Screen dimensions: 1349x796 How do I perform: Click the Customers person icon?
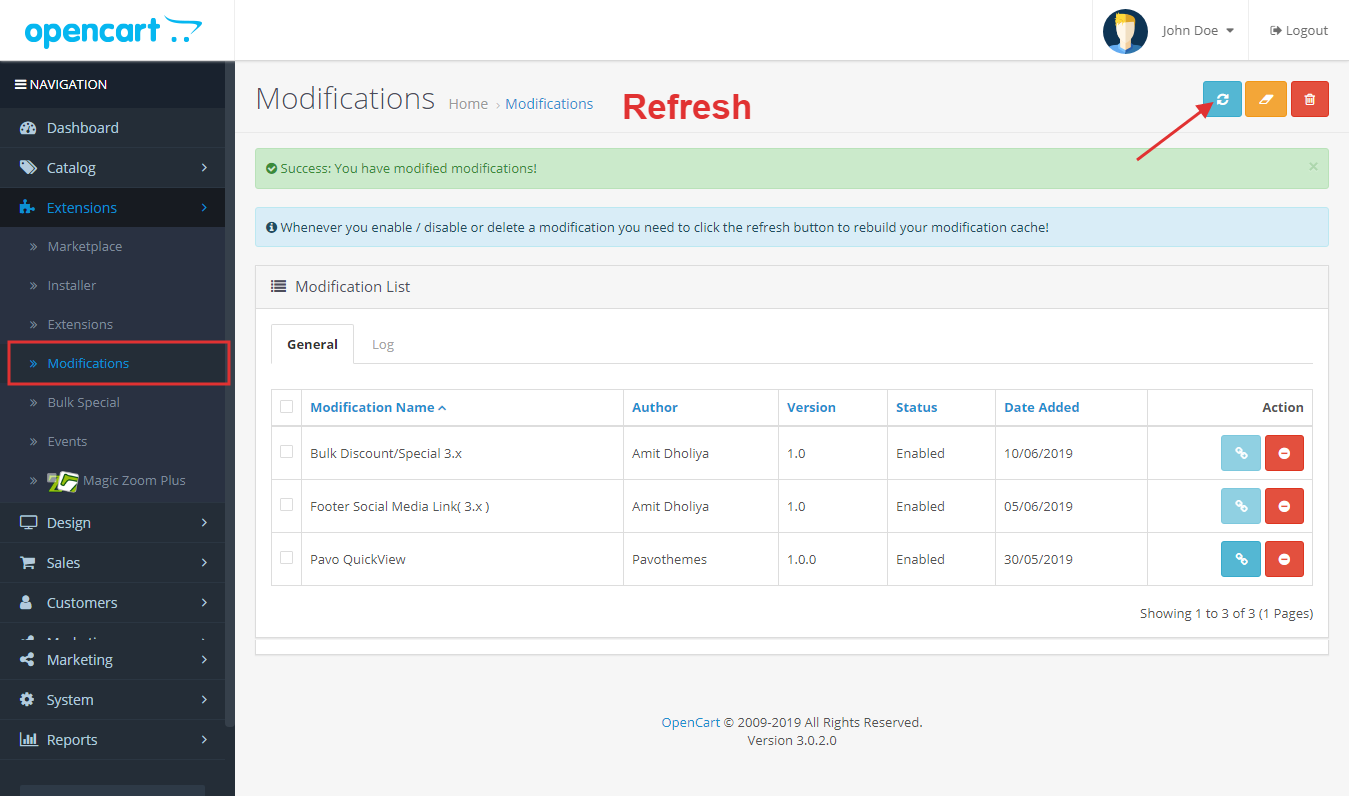27,603
